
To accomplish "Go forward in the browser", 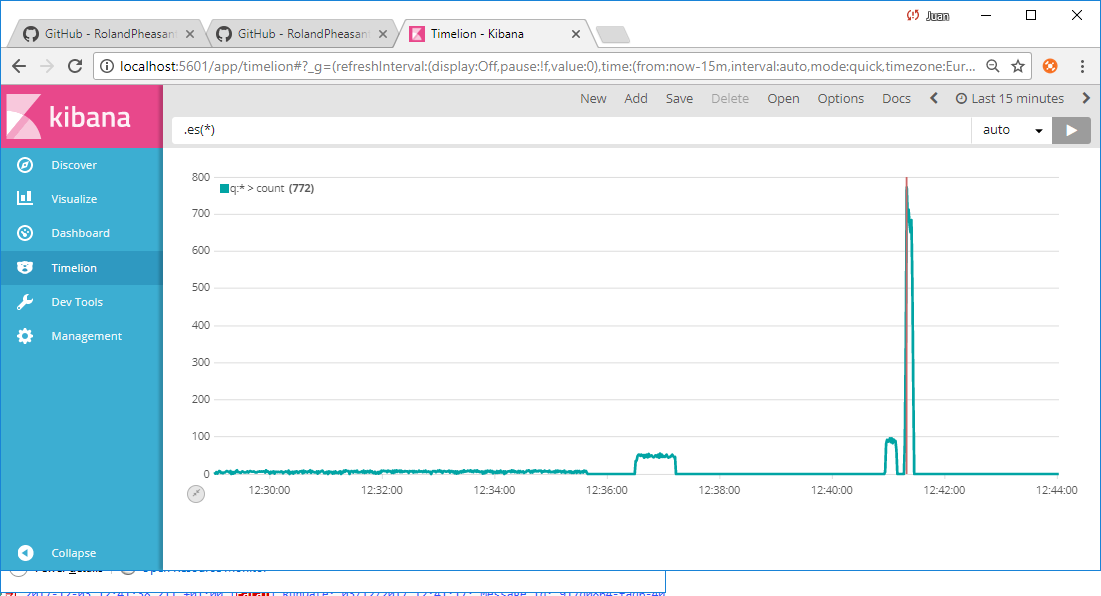I will click(47, 66).
